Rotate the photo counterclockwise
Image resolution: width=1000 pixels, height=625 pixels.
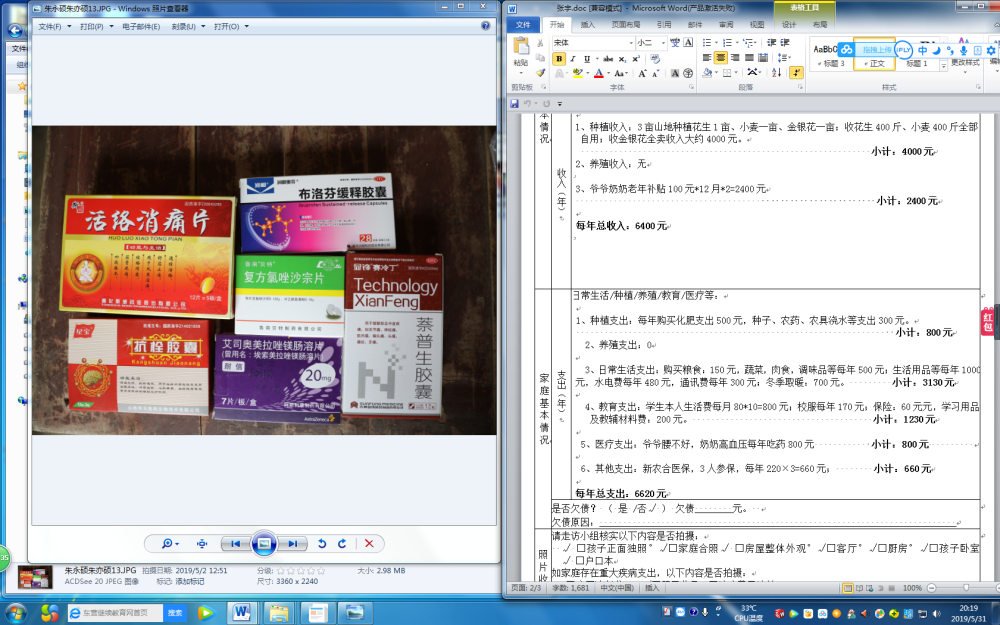tap(322, 543)
